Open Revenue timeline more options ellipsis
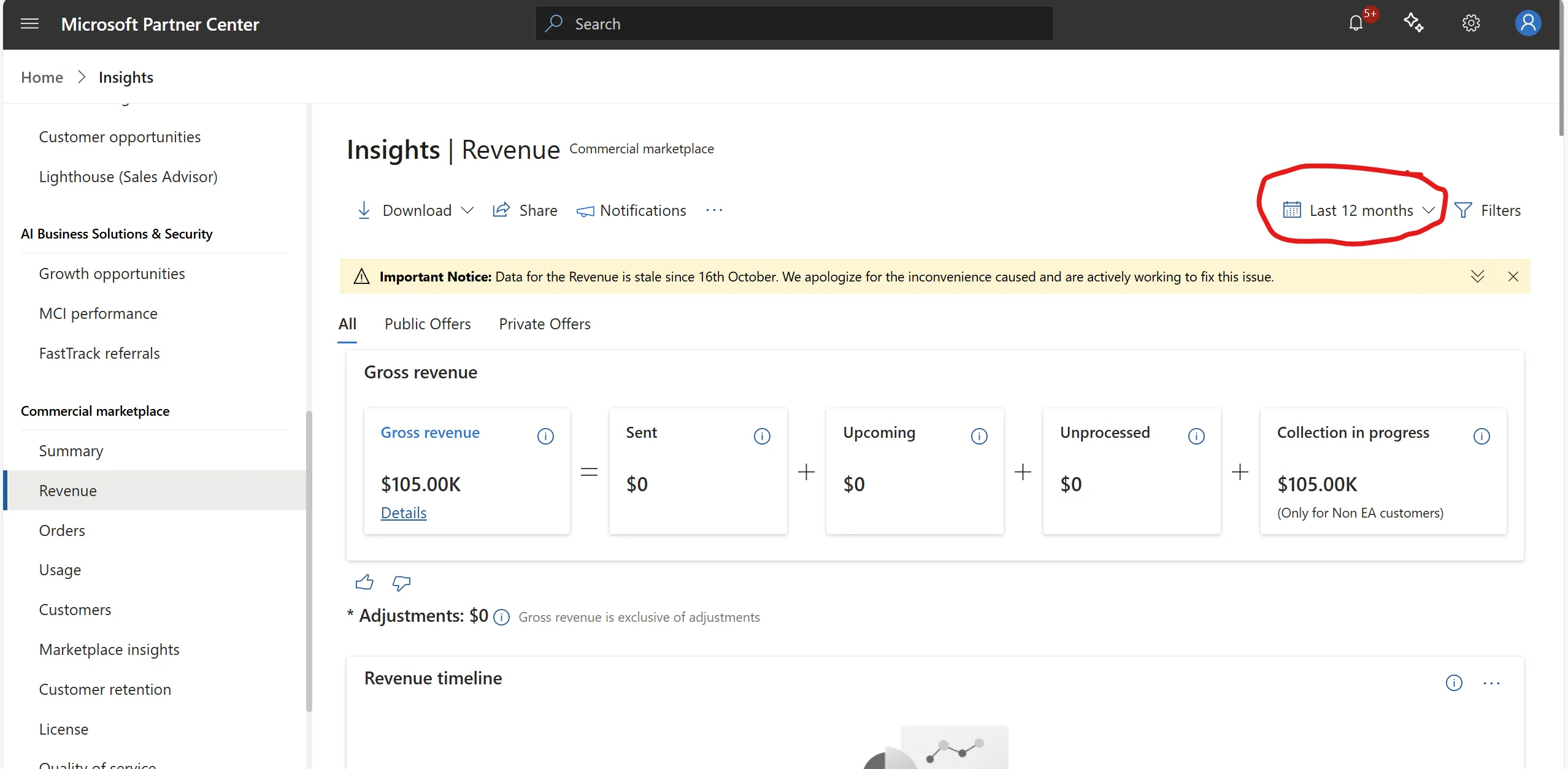The width and height of the screenshot is (1568, 769). pos(1491,683)
